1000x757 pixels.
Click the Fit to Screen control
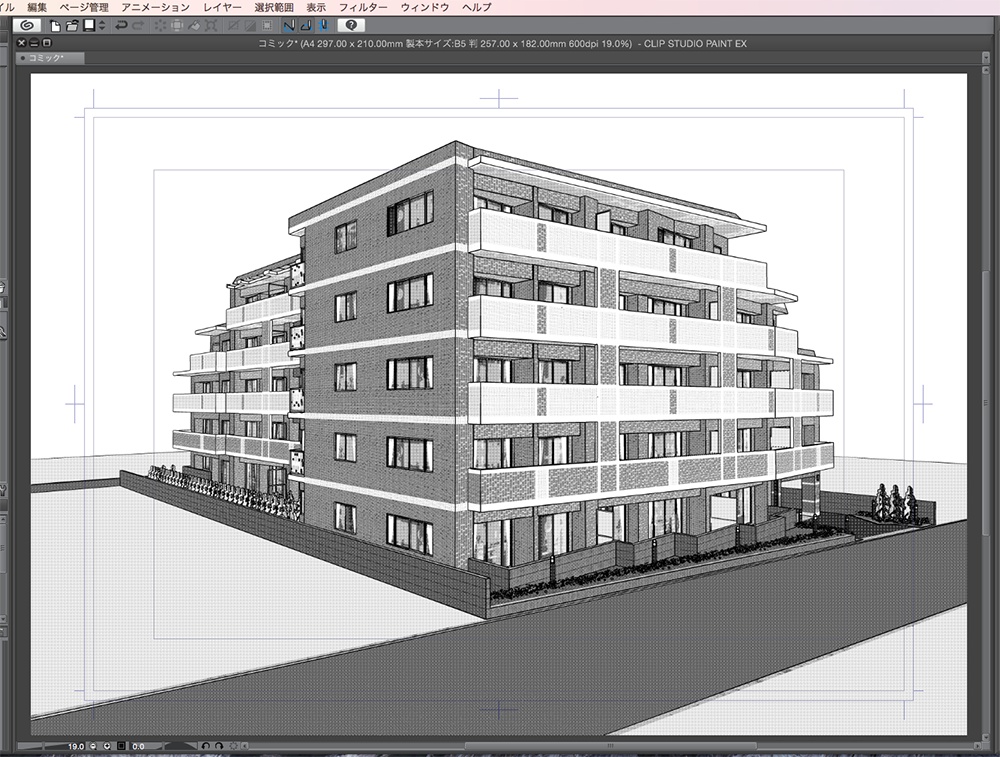pos(120,745)
